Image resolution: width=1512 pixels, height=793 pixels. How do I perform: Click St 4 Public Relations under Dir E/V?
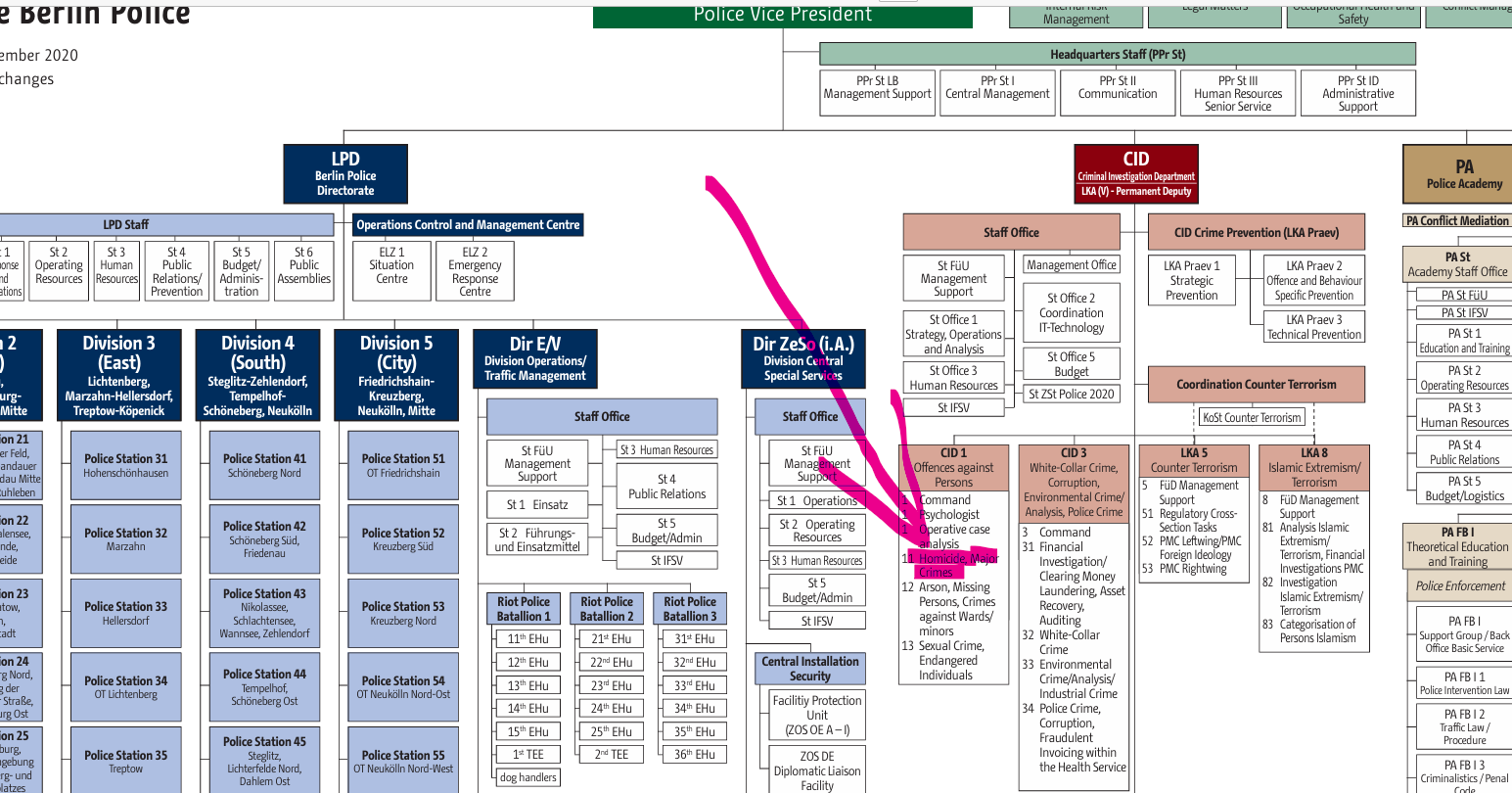(666, 487)
